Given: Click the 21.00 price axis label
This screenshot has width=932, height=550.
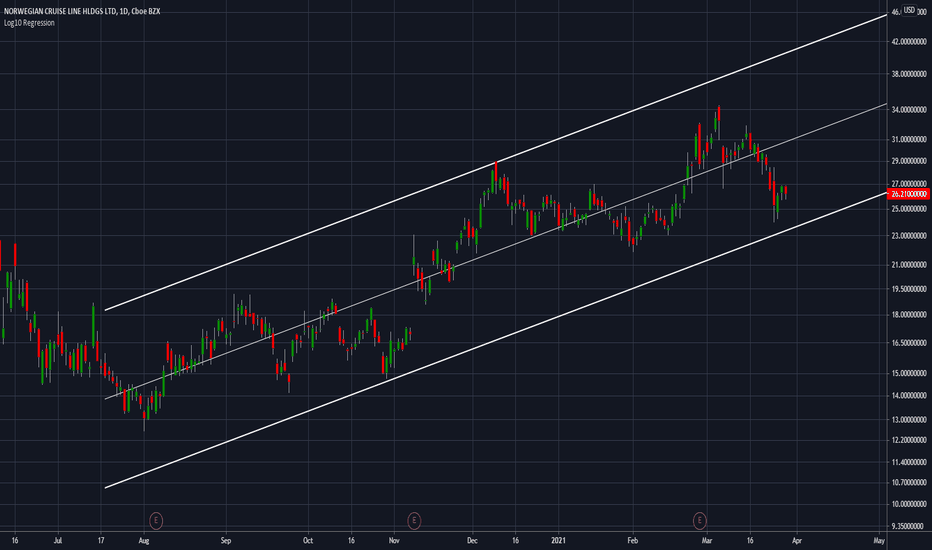Looking at the screenshot, I should [x=909, y=265].
